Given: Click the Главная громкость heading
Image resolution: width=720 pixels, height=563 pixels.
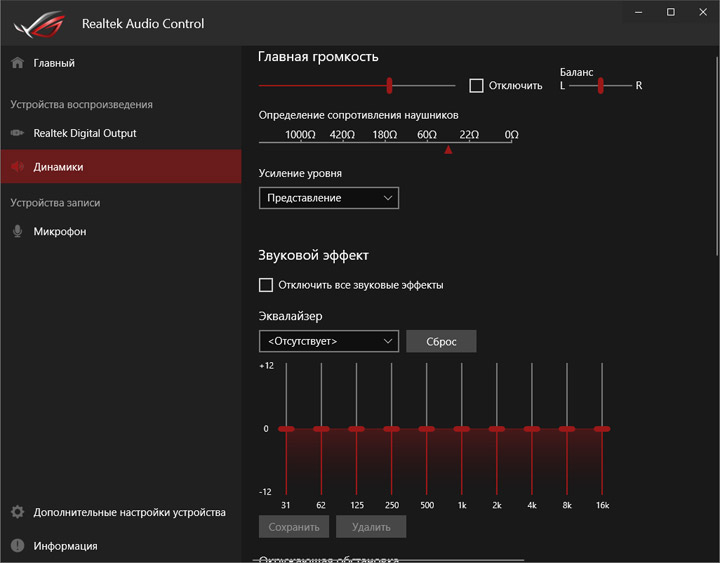Looking at the screenshot, I should (x=318, y=56).
